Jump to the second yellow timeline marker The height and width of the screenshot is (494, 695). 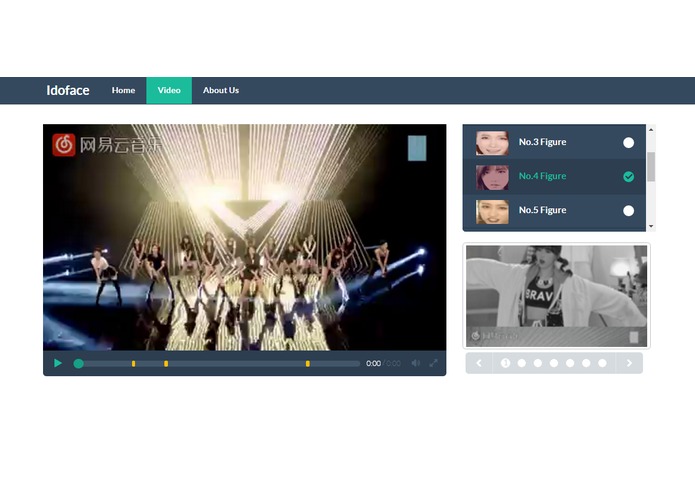point(166,364)
